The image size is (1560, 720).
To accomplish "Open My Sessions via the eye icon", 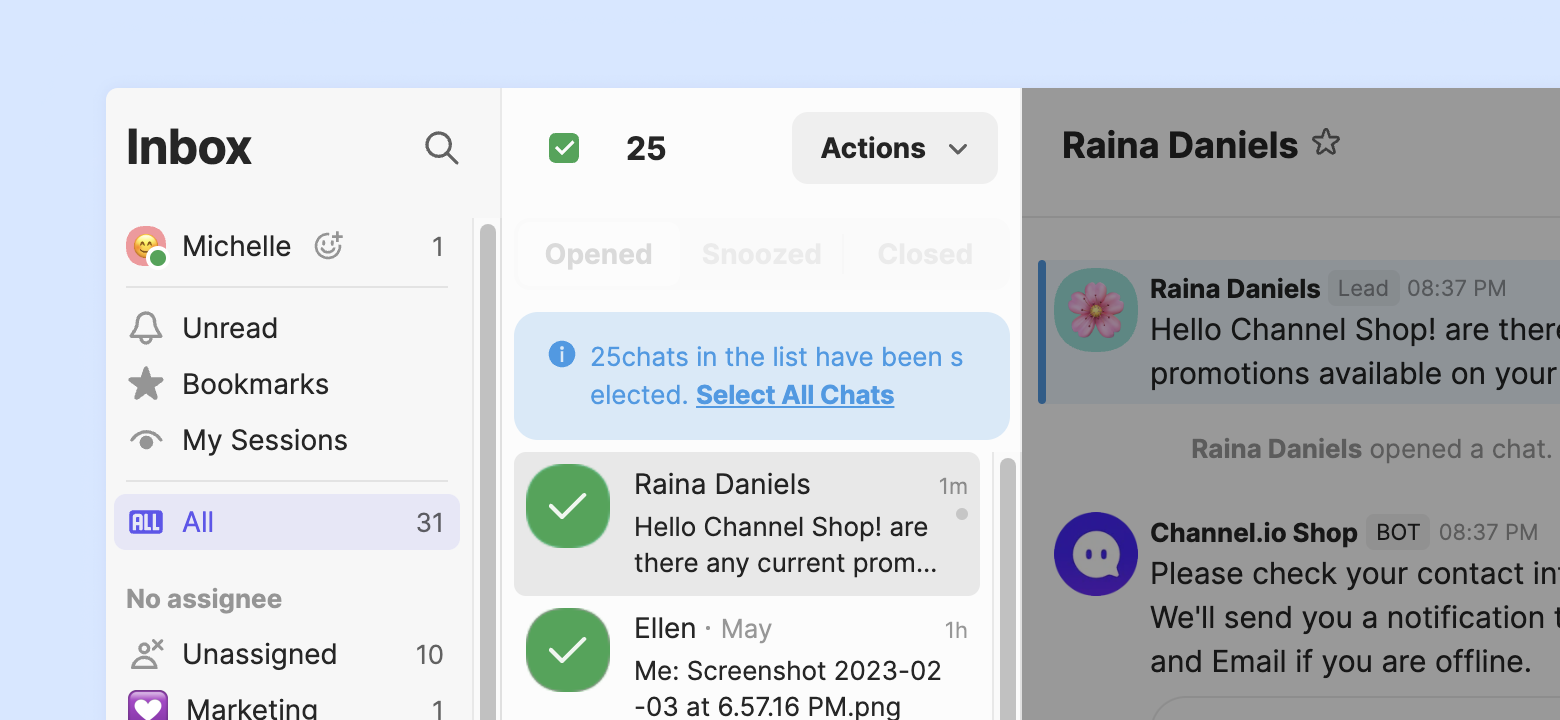I will (146, 440).
